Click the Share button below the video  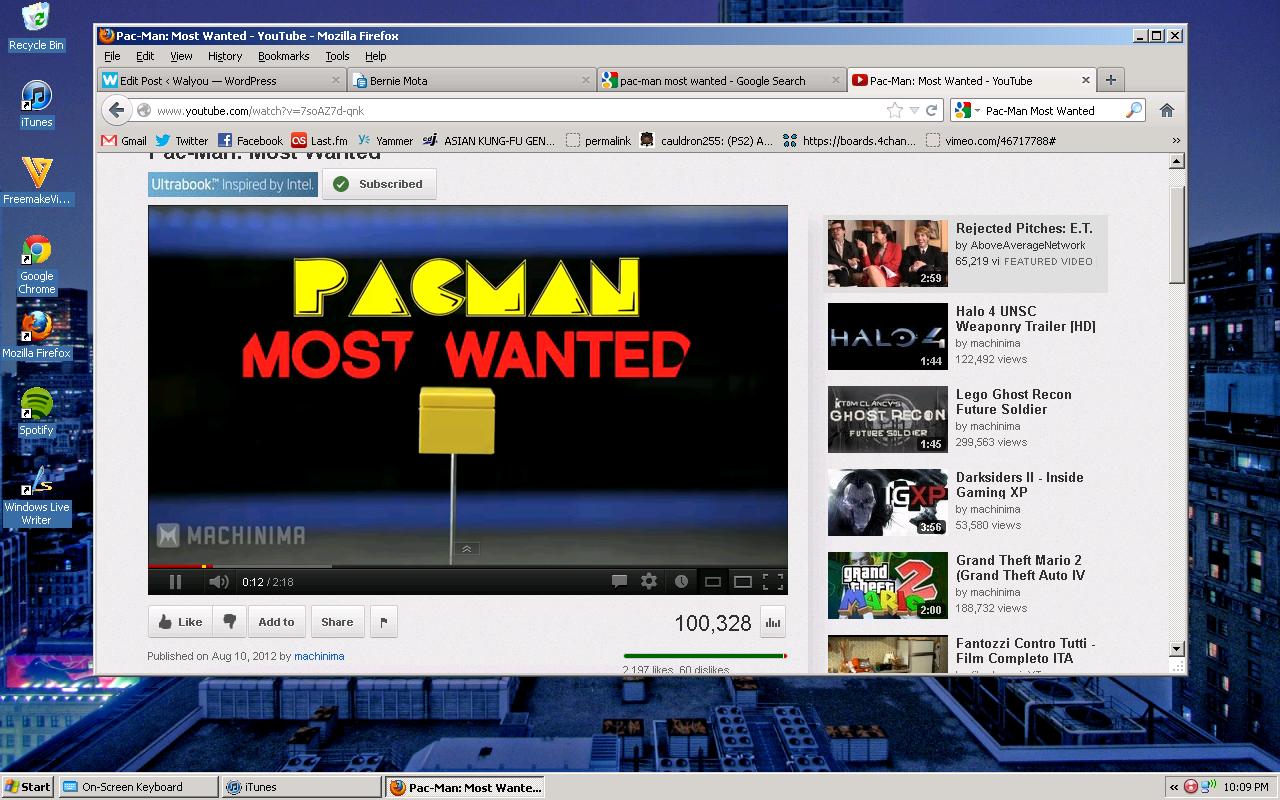pos(337,622)
